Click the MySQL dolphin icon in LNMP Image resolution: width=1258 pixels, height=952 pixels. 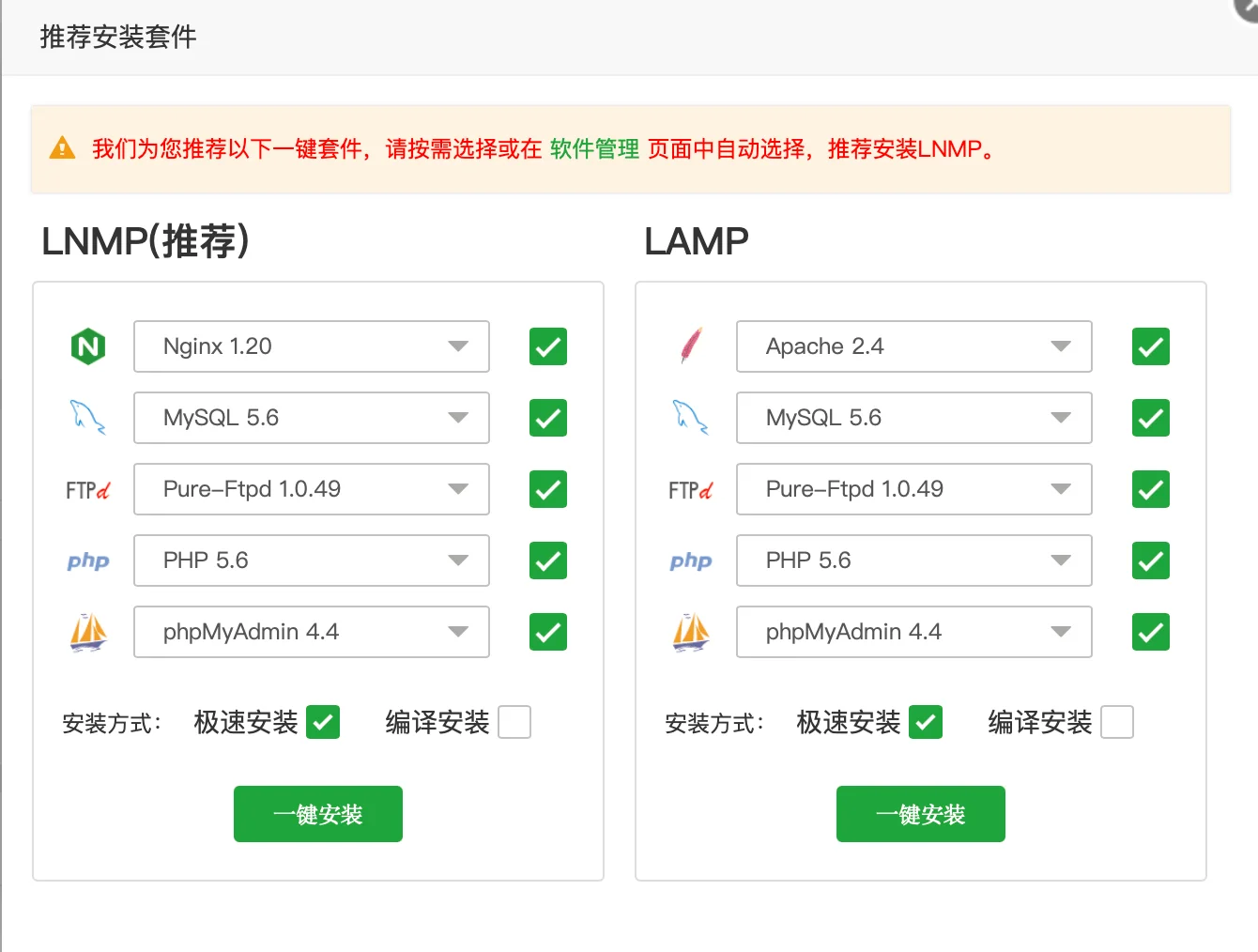[x=88, y=418]
